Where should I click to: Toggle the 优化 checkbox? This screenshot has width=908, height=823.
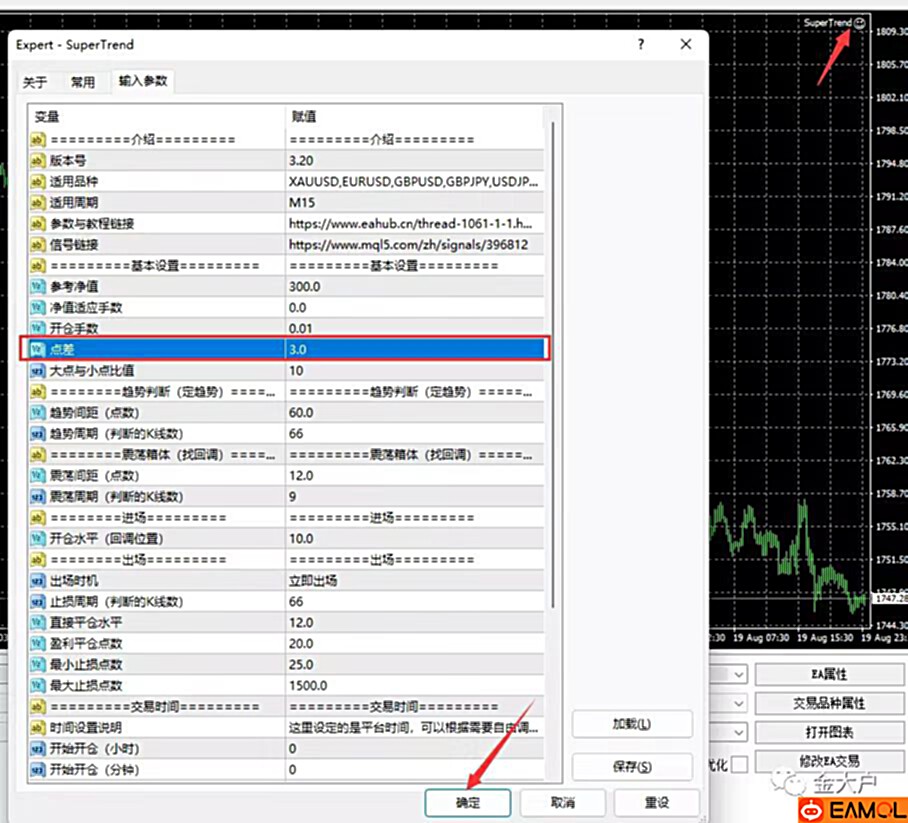point(739,764)
